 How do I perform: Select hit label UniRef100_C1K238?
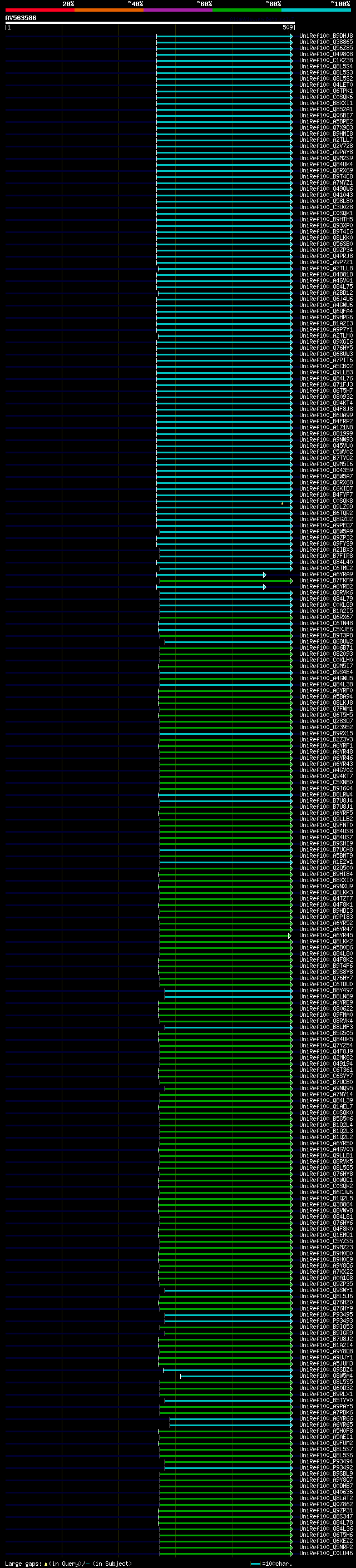click(326, 60)
